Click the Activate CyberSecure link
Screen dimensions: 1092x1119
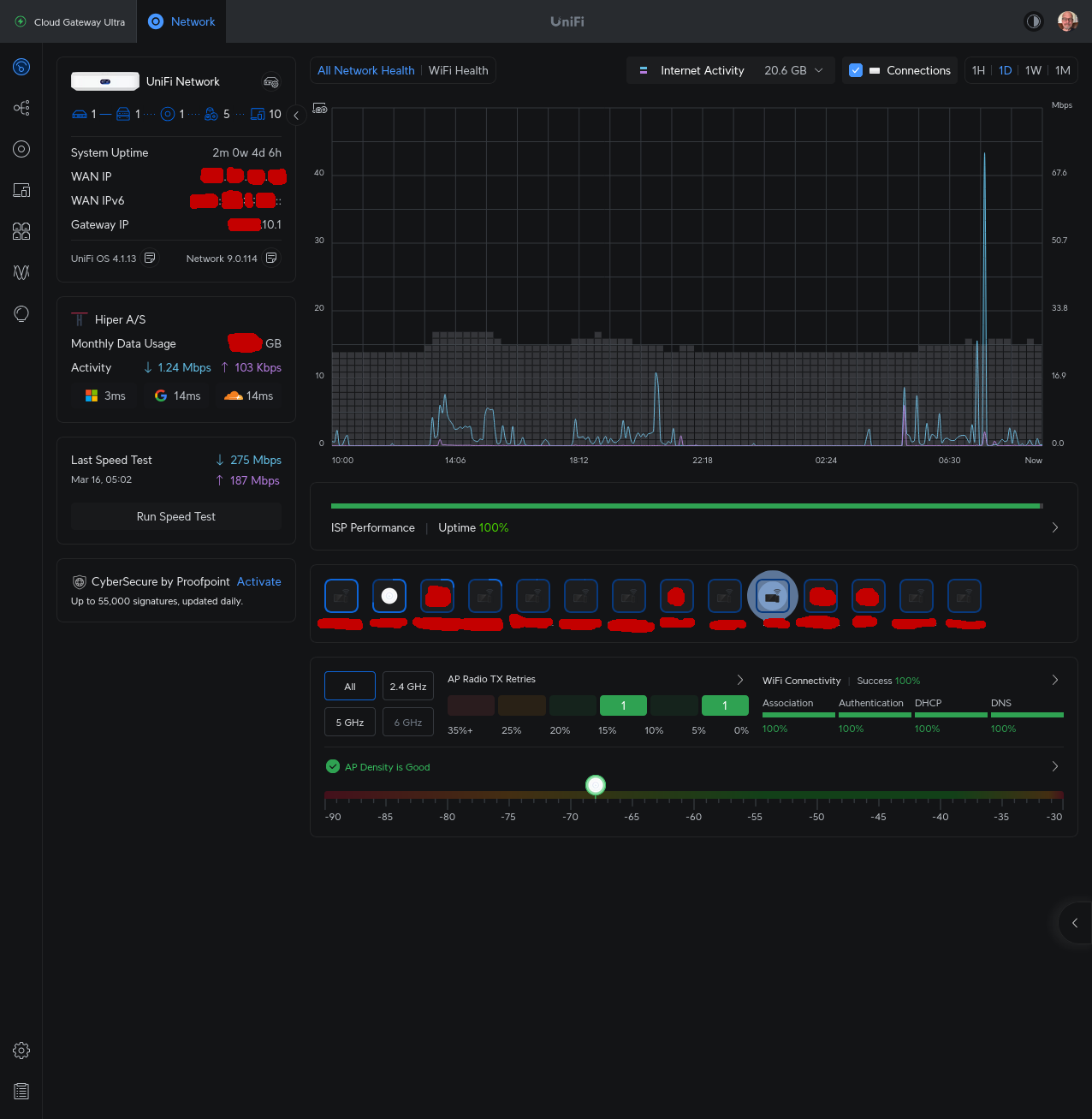[259, 581]
